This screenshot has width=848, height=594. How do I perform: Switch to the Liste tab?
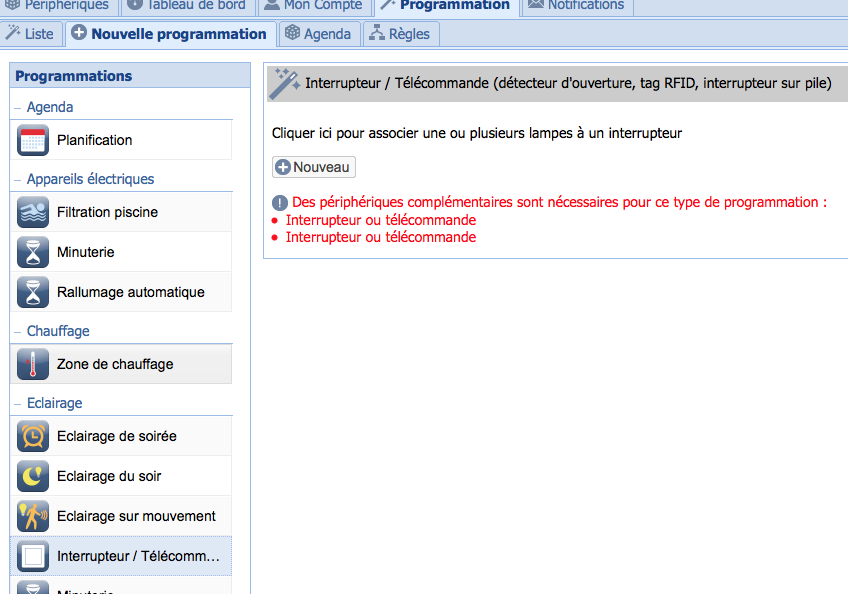(31, 34)
